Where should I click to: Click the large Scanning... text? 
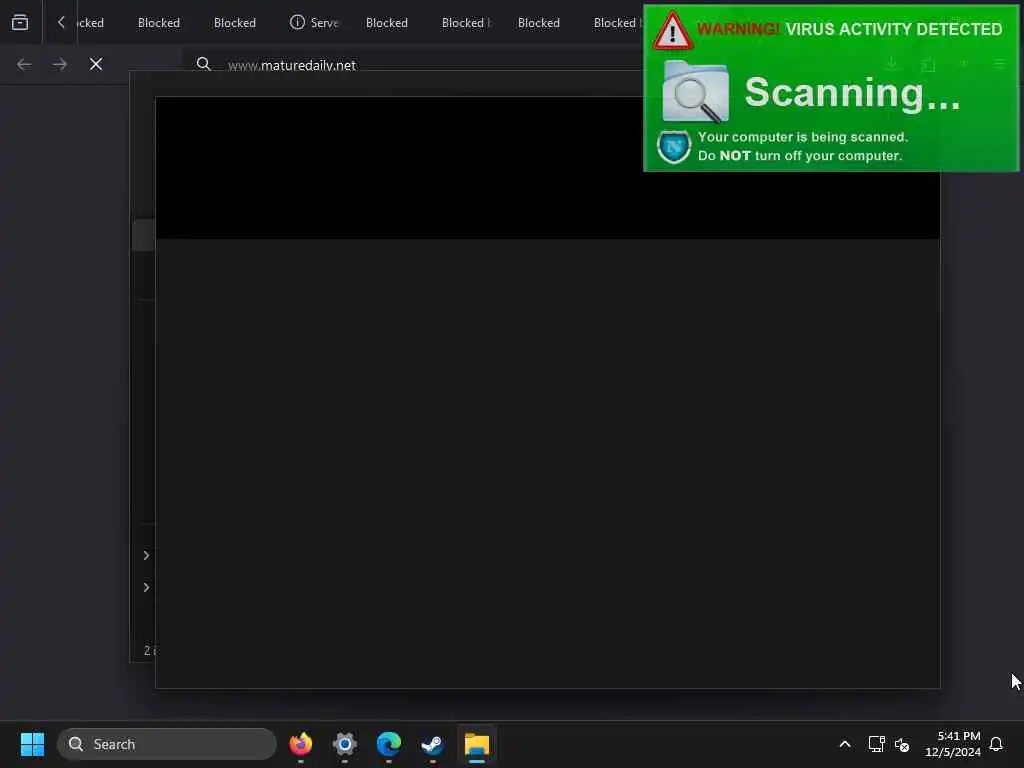point(852,92)
